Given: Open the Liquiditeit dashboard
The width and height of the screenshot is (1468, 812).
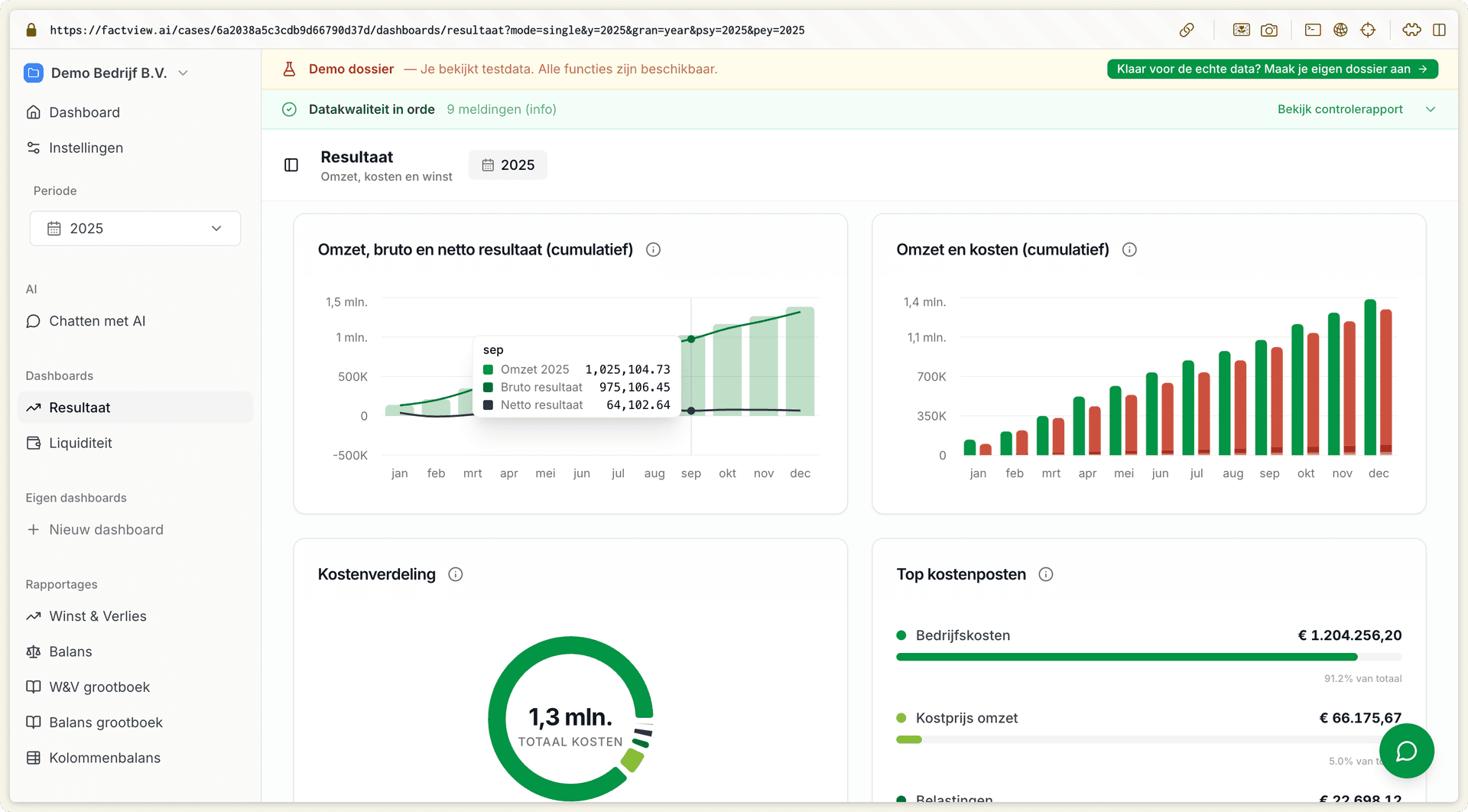Looking at the screenshot, I should tap(135, 443).
